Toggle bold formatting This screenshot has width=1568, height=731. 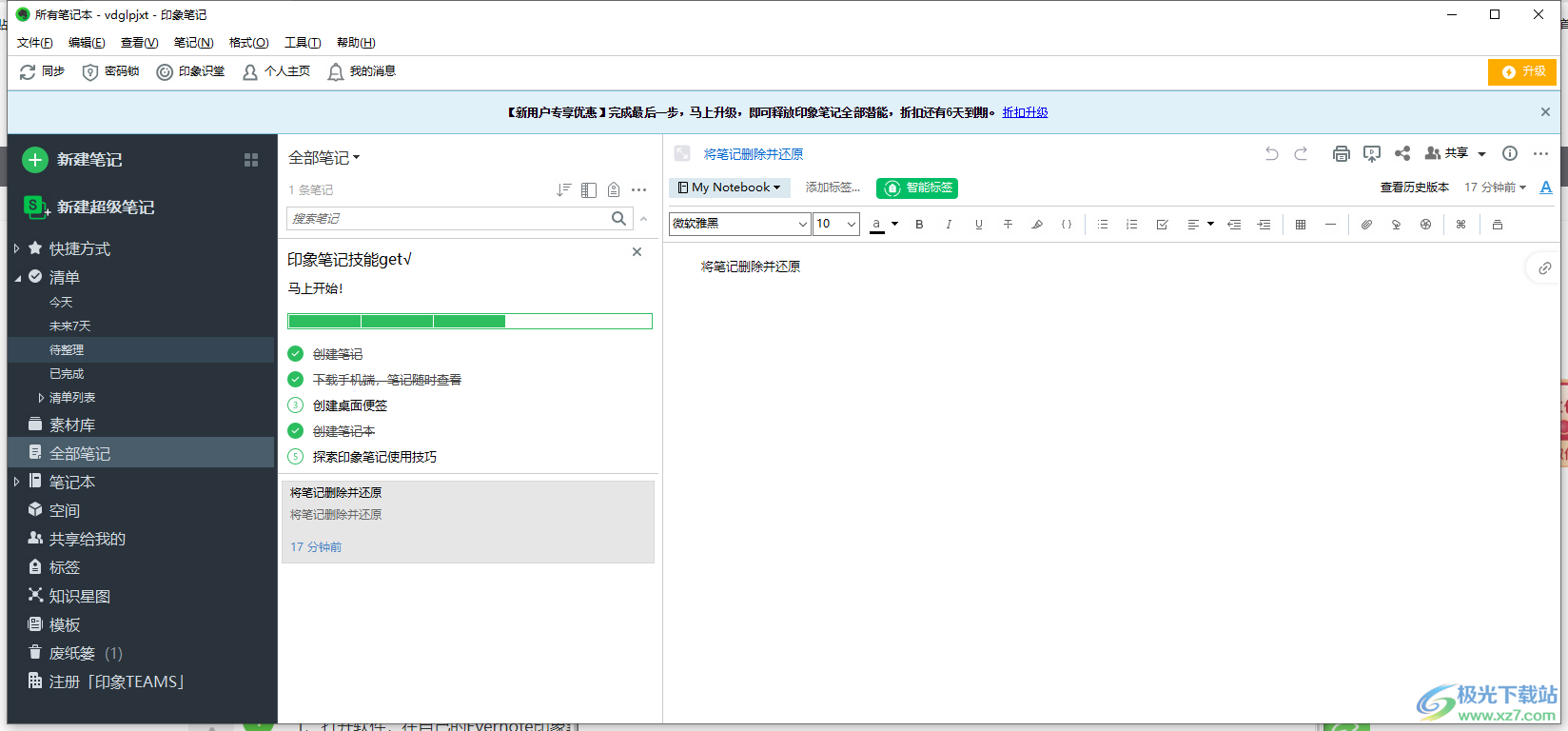tap(919, 225)
